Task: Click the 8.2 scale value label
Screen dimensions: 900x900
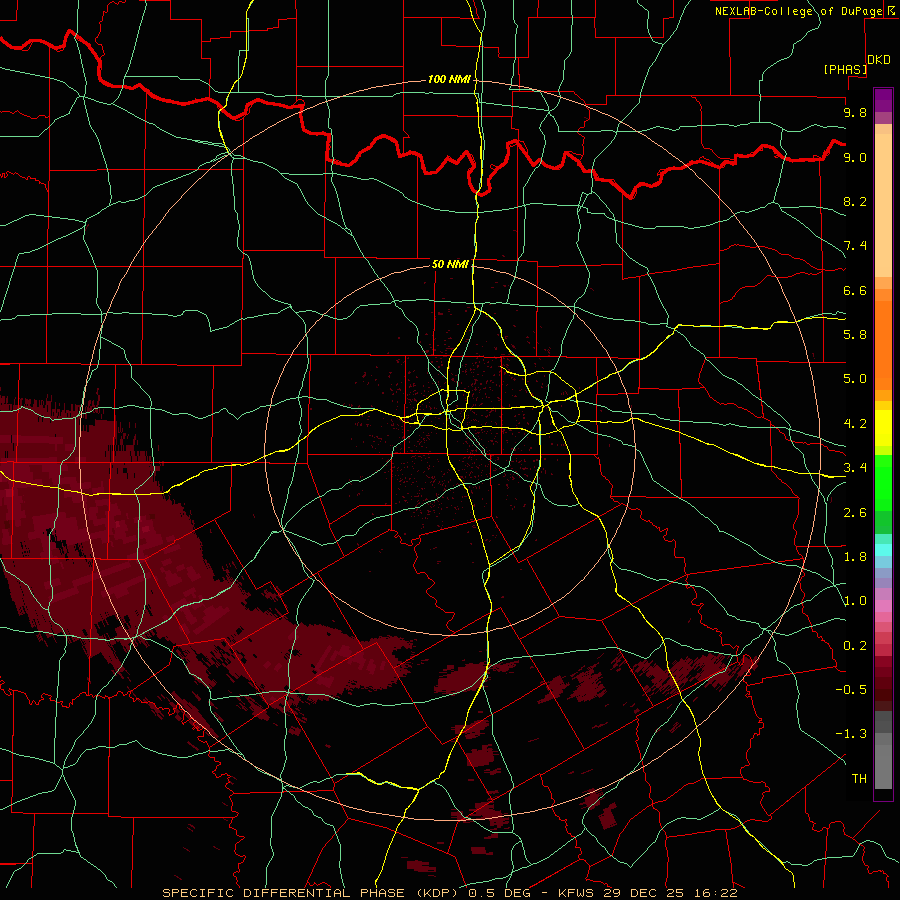Action: pyautogui.click(x=855, y=201)
